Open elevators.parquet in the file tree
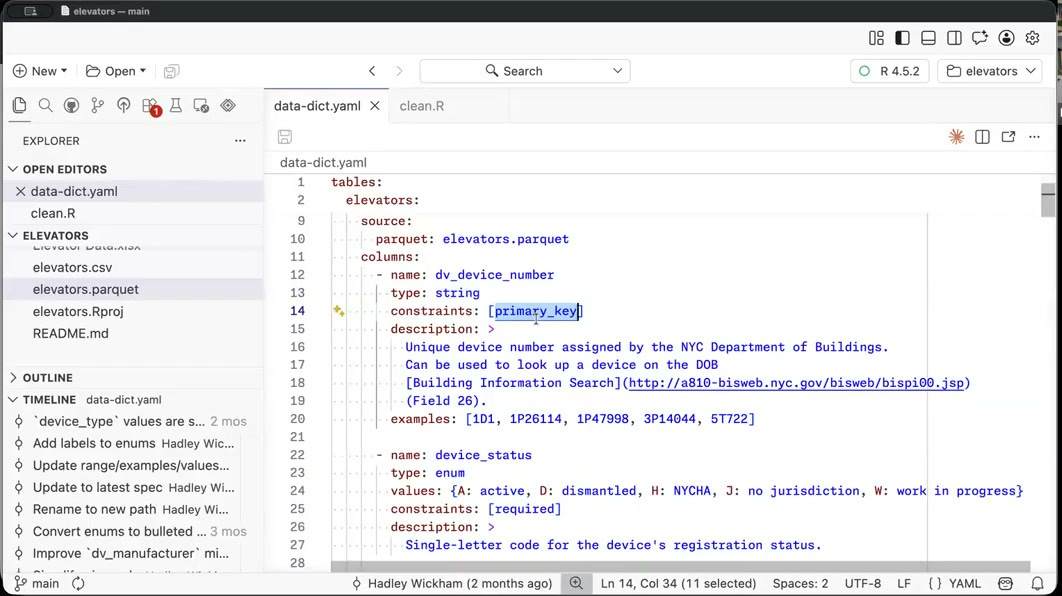The height and width of the screenshot is (596, 1062). point(85,289)
